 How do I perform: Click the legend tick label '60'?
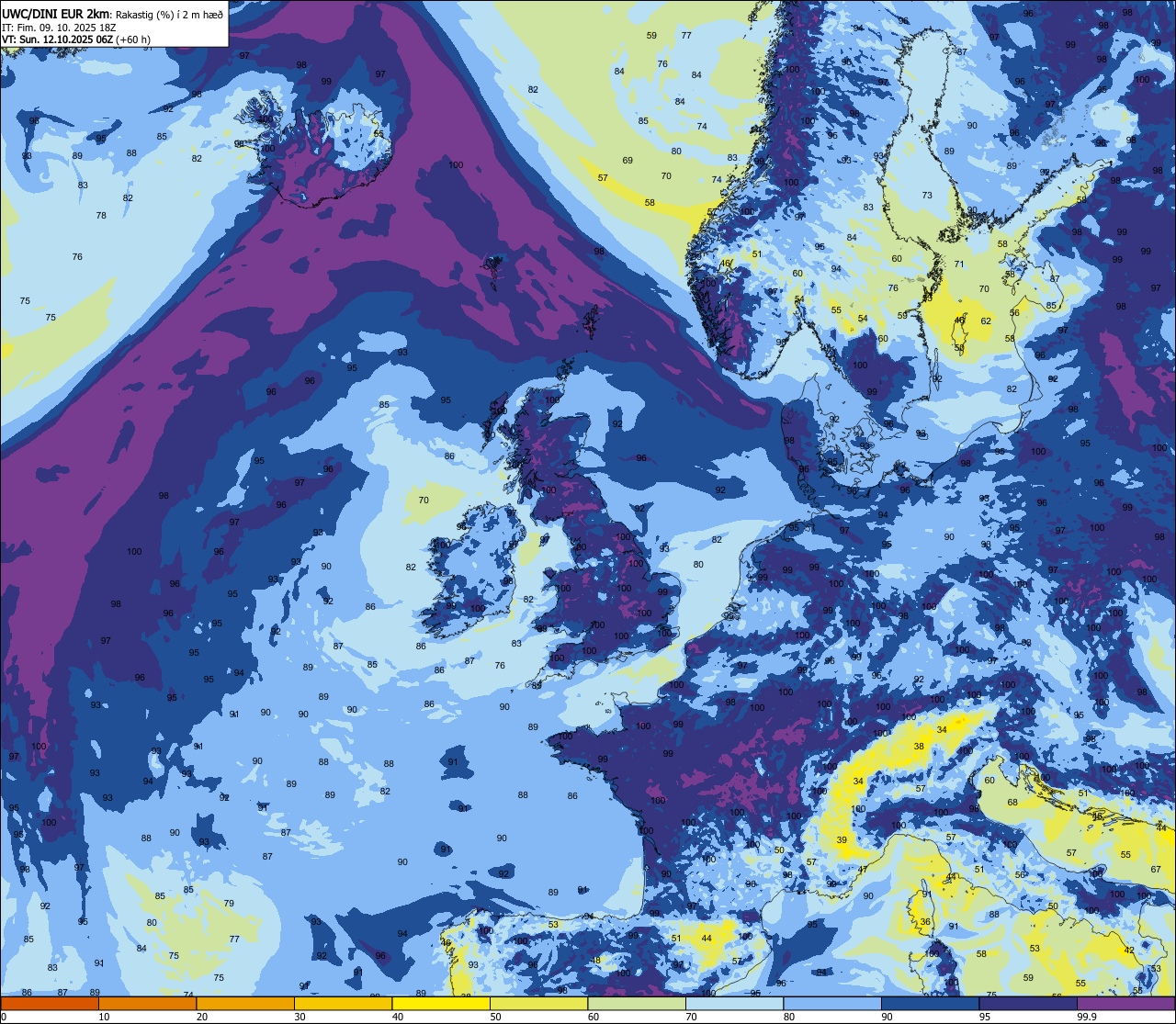coord(594,1017)
